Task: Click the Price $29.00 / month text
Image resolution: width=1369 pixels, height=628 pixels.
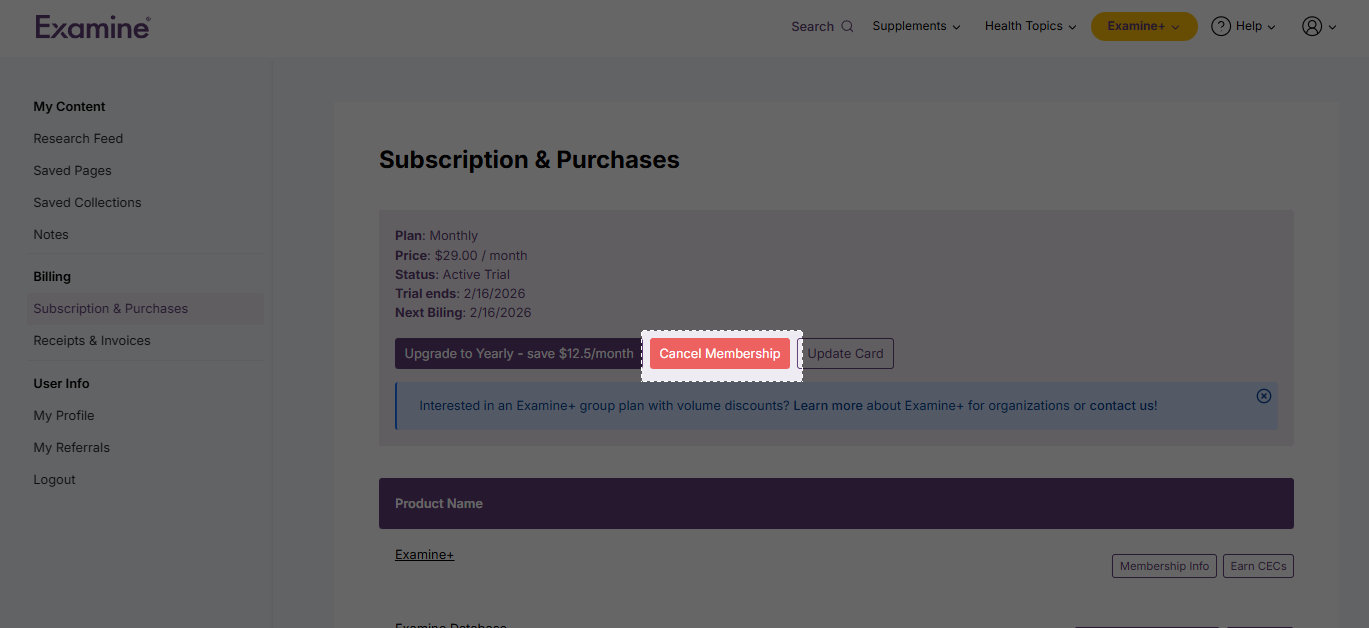Action: tap(461, 256)
